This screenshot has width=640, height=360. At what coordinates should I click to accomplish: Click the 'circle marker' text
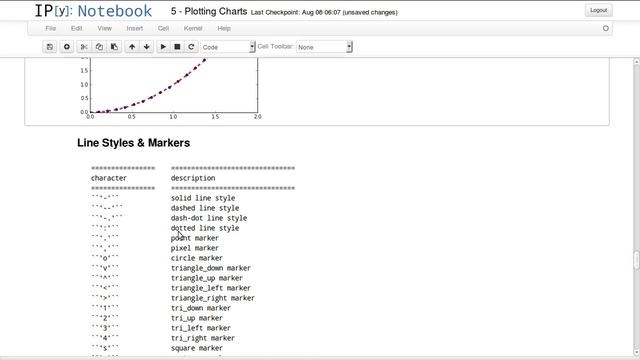(197, 258)
